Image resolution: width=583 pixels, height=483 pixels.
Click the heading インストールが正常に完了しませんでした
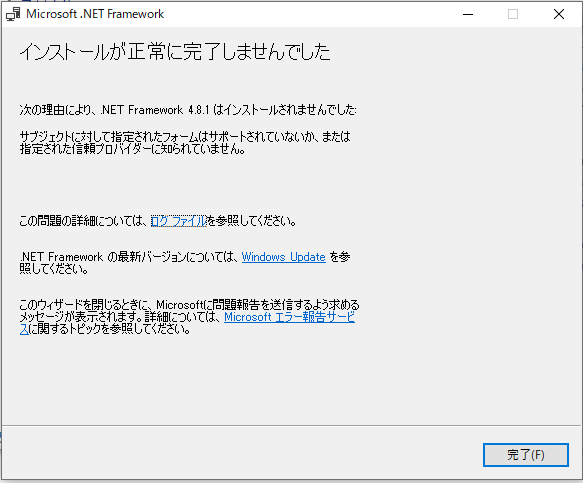pos(175,51)
